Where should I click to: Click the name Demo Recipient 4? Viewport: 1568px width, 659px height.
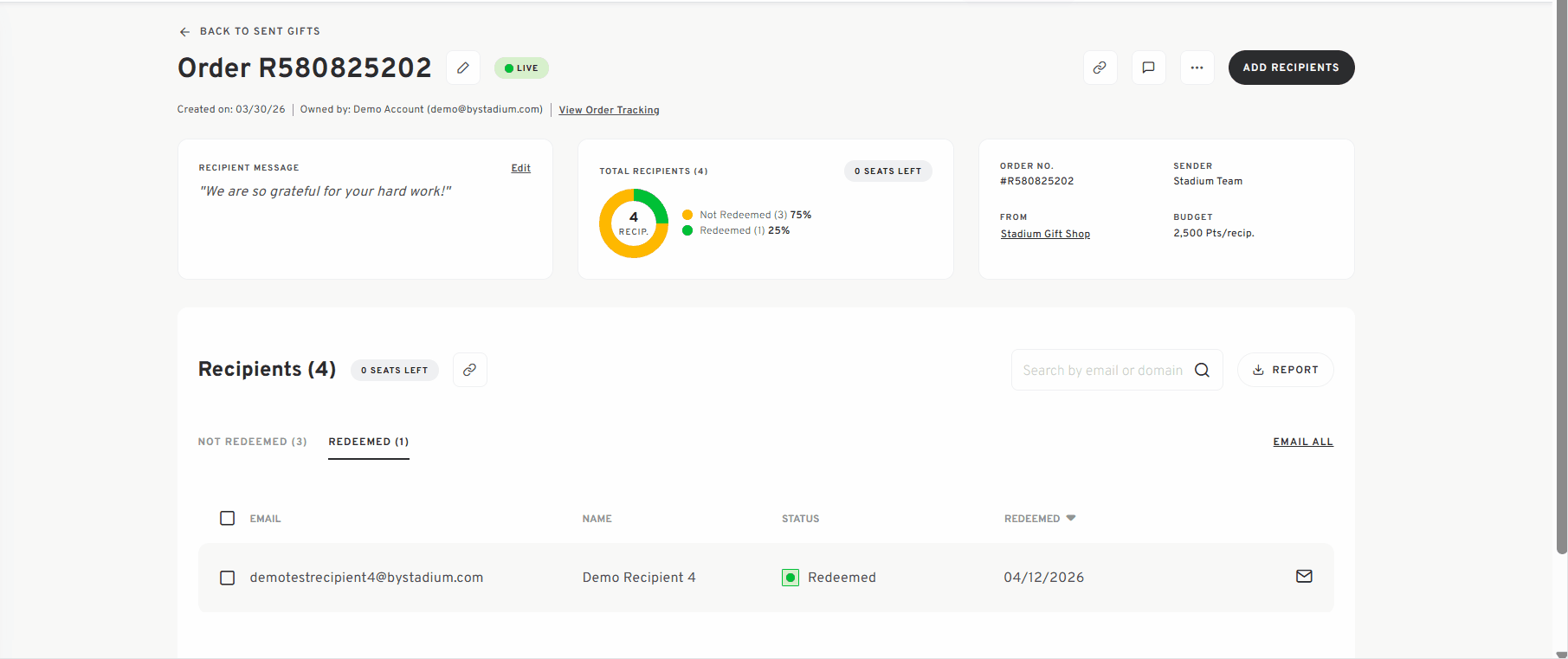(x=639, y=578)
